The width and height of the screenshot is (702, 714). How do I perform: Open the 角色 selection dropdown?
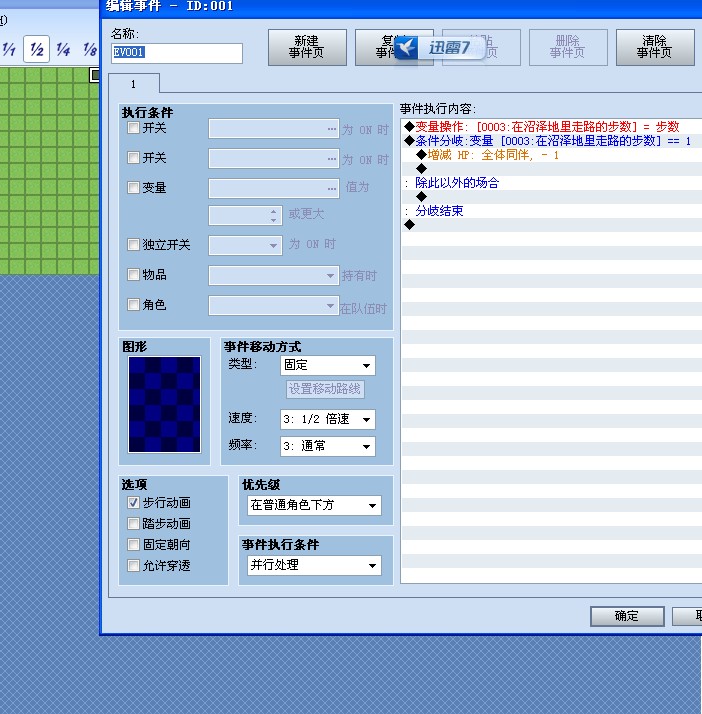click(274, 306)
